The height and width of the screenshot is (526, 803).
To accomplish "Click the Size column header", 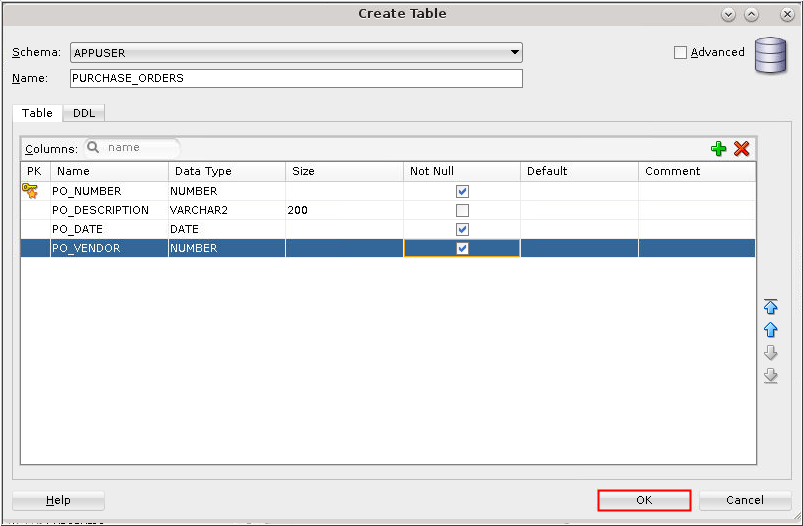I will pos(344,171).
